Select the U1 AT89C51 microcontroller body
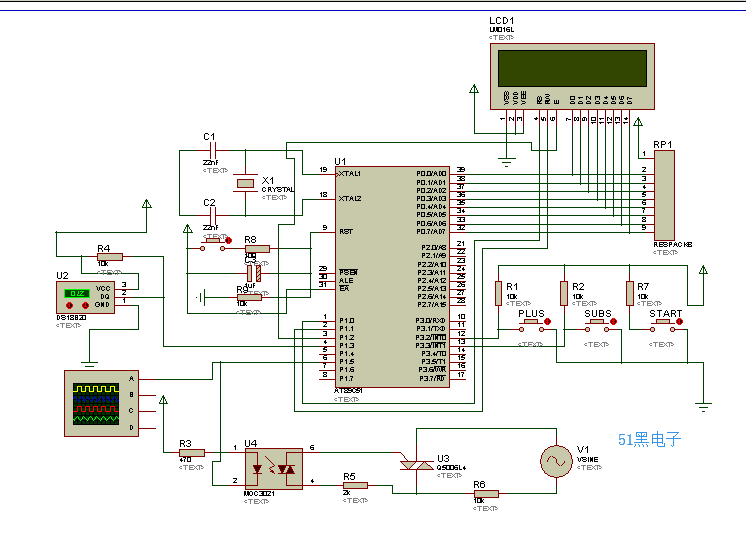 click(x=393, y=277)
